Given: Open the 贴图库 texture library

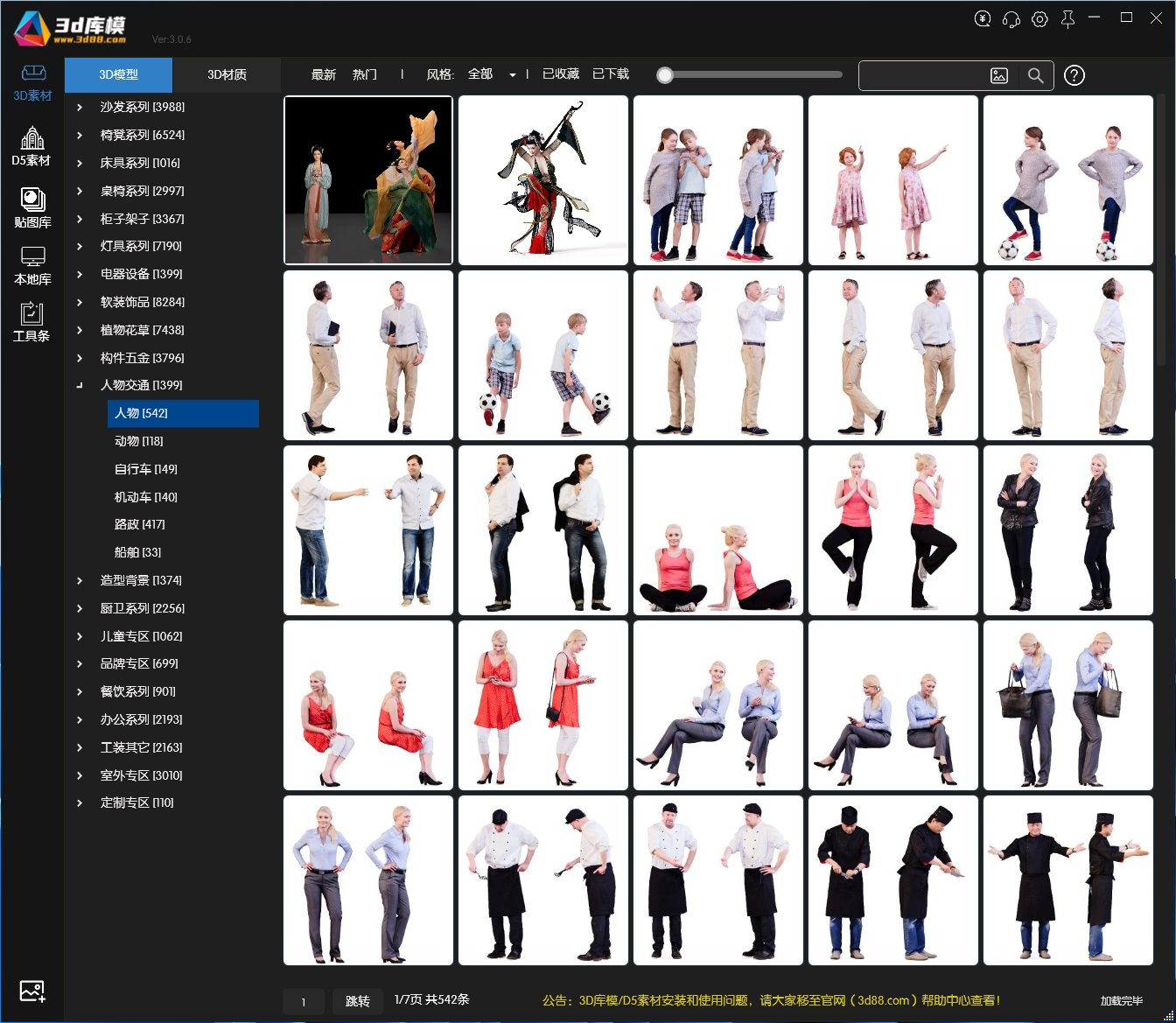Looking at the screenshot, I should 32,208.
